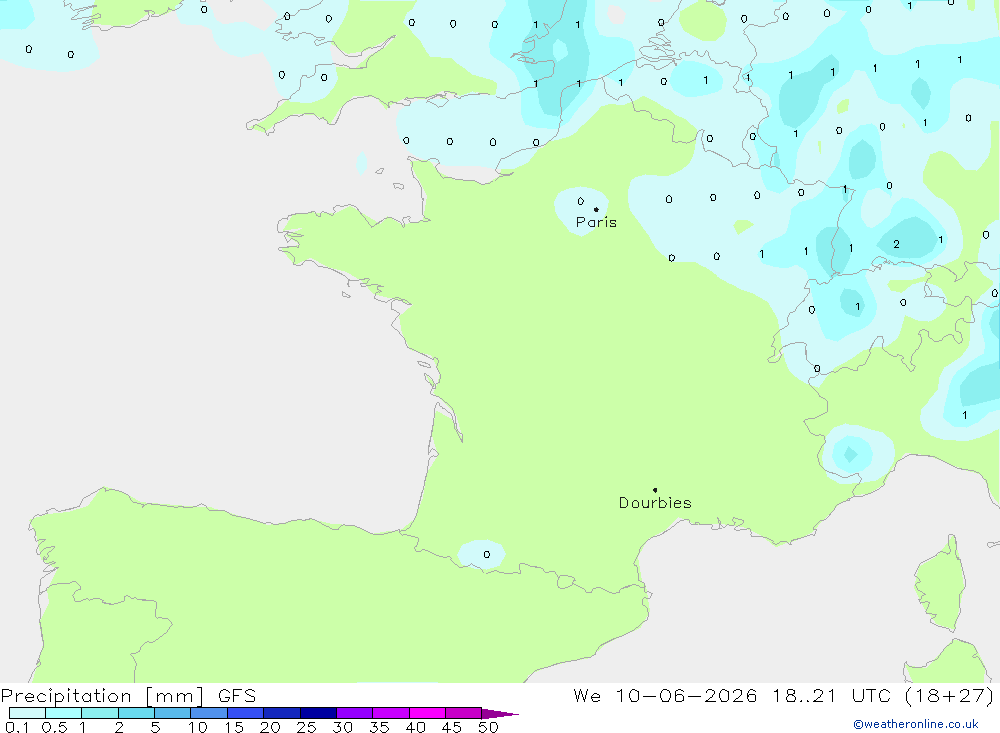Select the black dot marker above Dourbies
The image size is (1000, 733).
tap(655, 490)
